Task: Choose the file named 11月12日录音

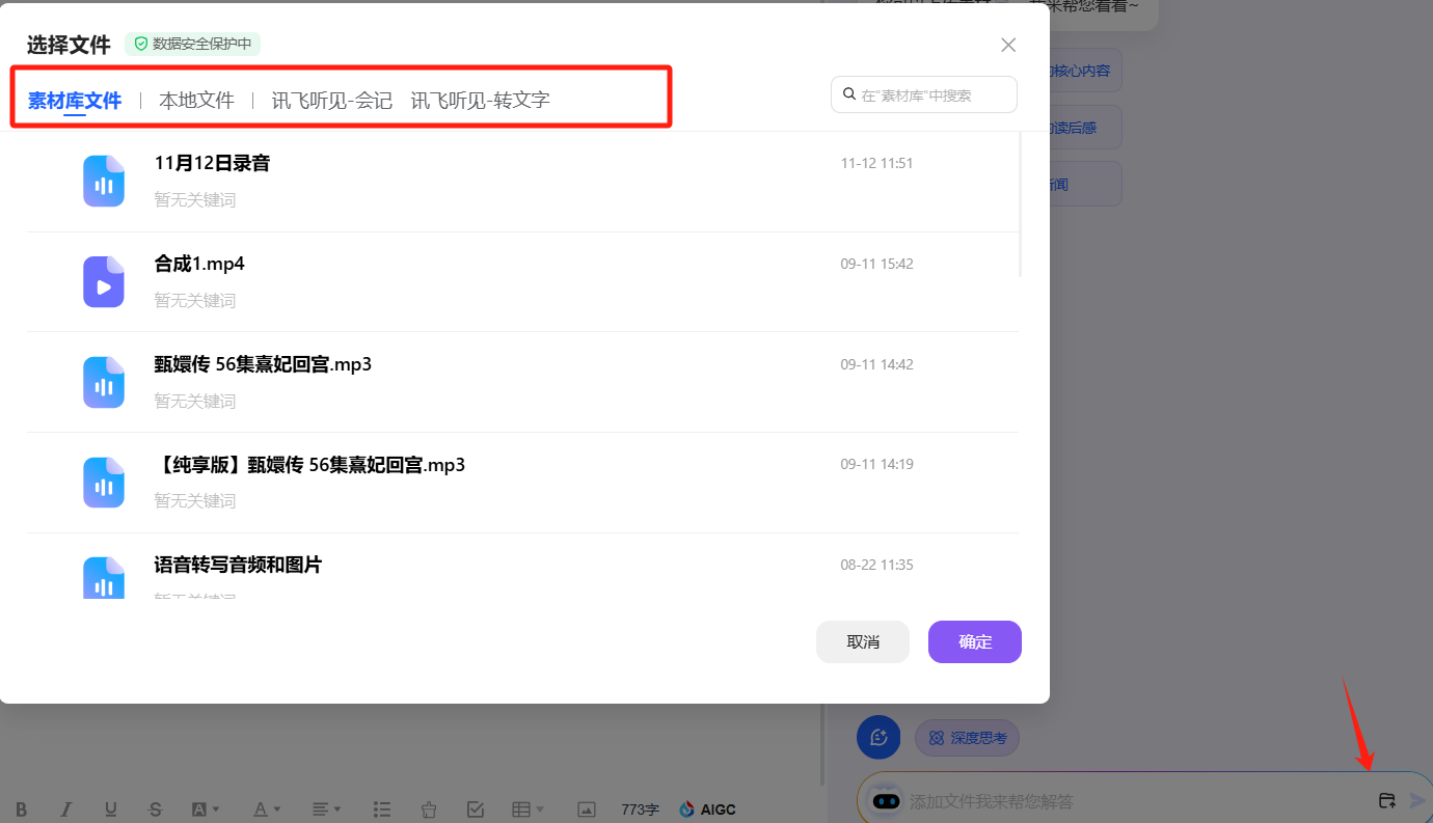Action: (212, 163)
